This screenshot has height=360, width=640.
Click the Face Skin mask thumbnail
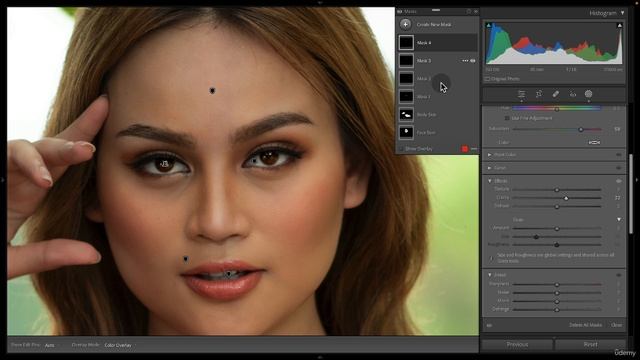pos(406,132)
